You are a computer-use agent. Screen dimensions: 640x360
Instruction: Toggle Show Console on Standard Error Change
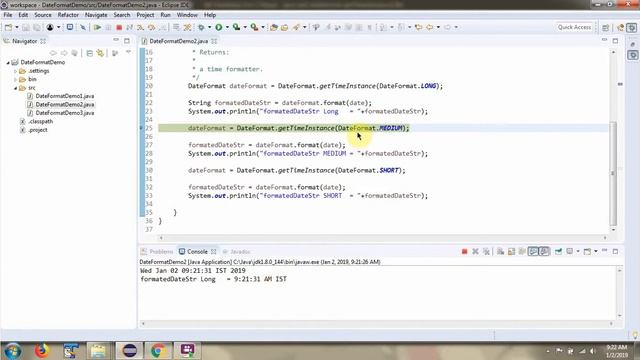[x=544, y=251]
